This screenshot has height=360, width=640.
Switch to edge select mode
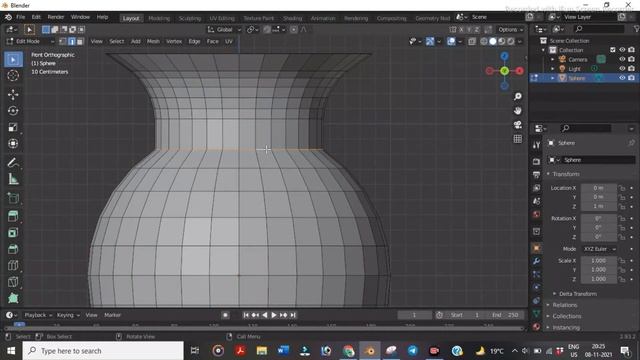(71, 41)
